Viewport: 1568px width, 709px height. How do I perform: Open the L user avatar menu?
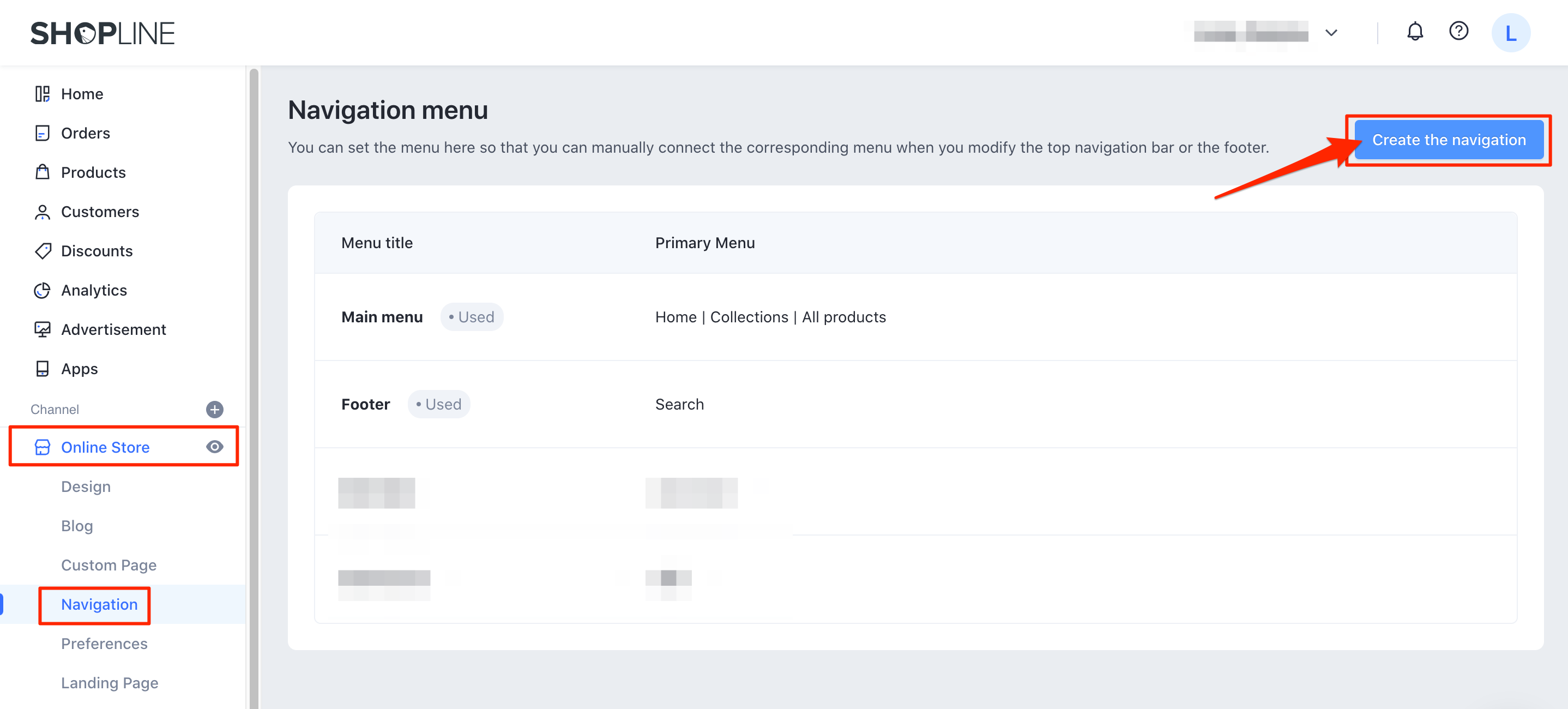1511,33
